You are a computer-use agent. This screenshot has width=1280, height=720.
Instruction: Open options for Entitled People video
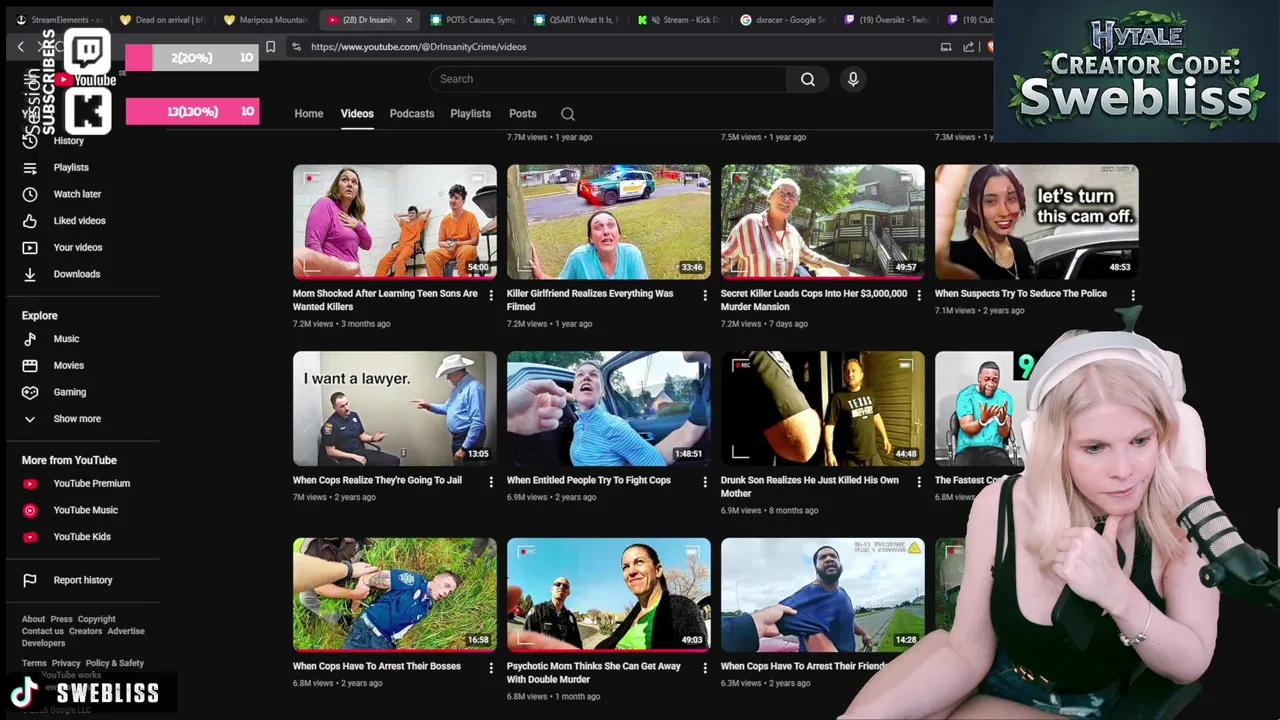[704, 482]
